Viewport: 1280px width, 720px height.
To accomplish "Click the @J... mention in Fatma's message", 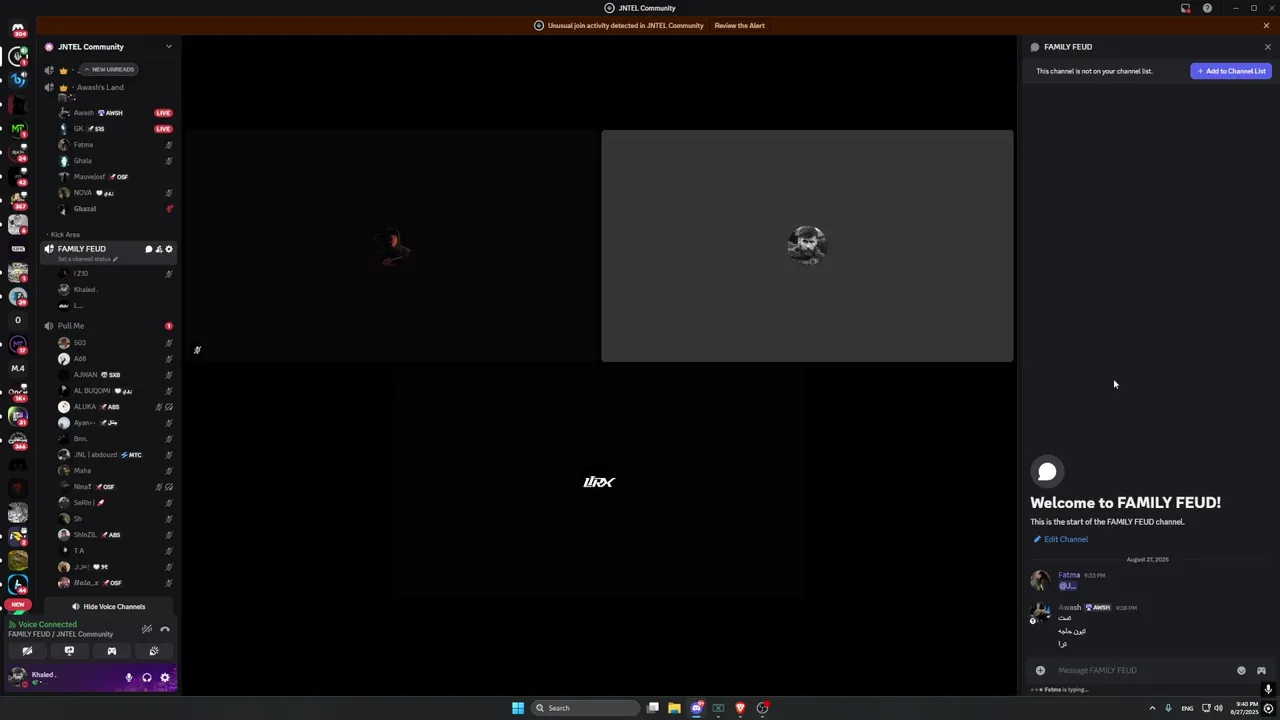I will pyautogui.click(x=1067, y=586).
